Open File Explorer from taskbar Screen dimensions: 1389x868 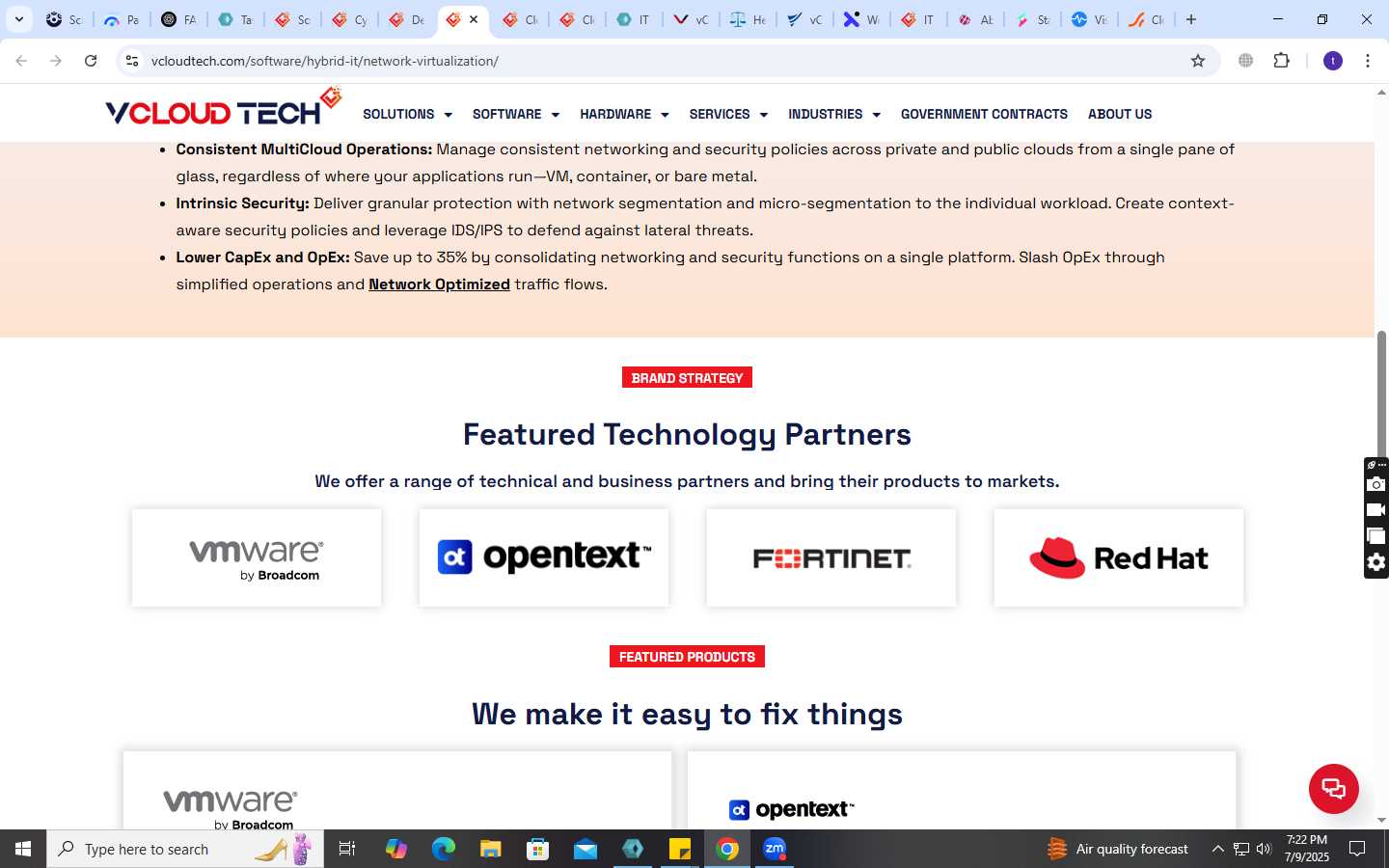[490, 849]
